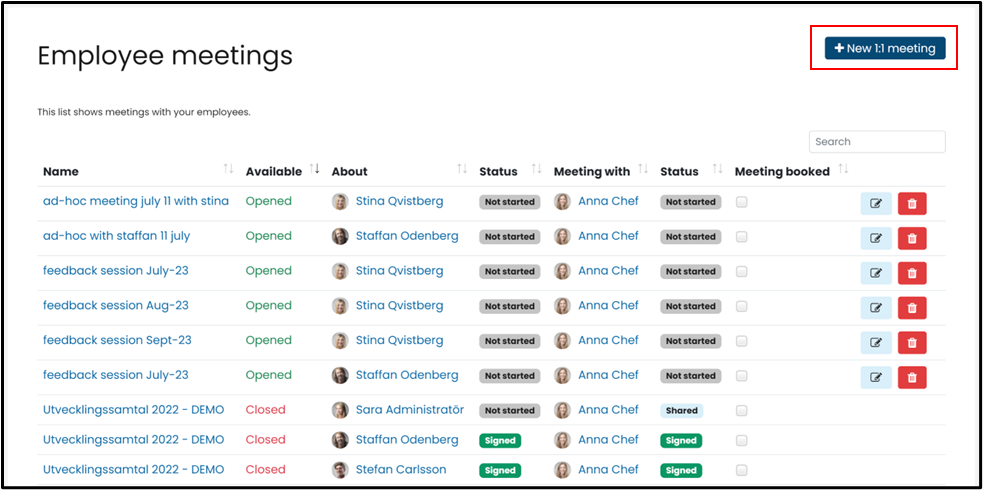
Task: Click Sara Administratör's avatar picture
Action: [x=340, y=410]
